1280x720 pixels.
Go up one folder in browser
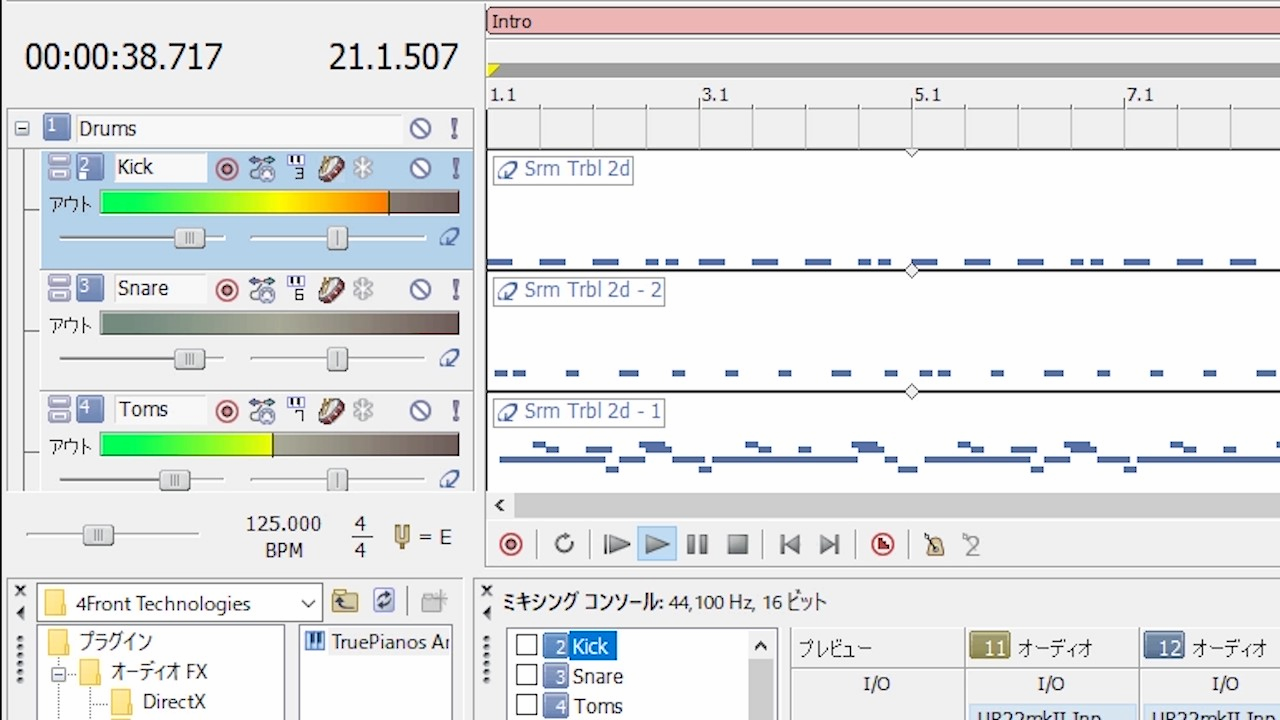point(345,601)
